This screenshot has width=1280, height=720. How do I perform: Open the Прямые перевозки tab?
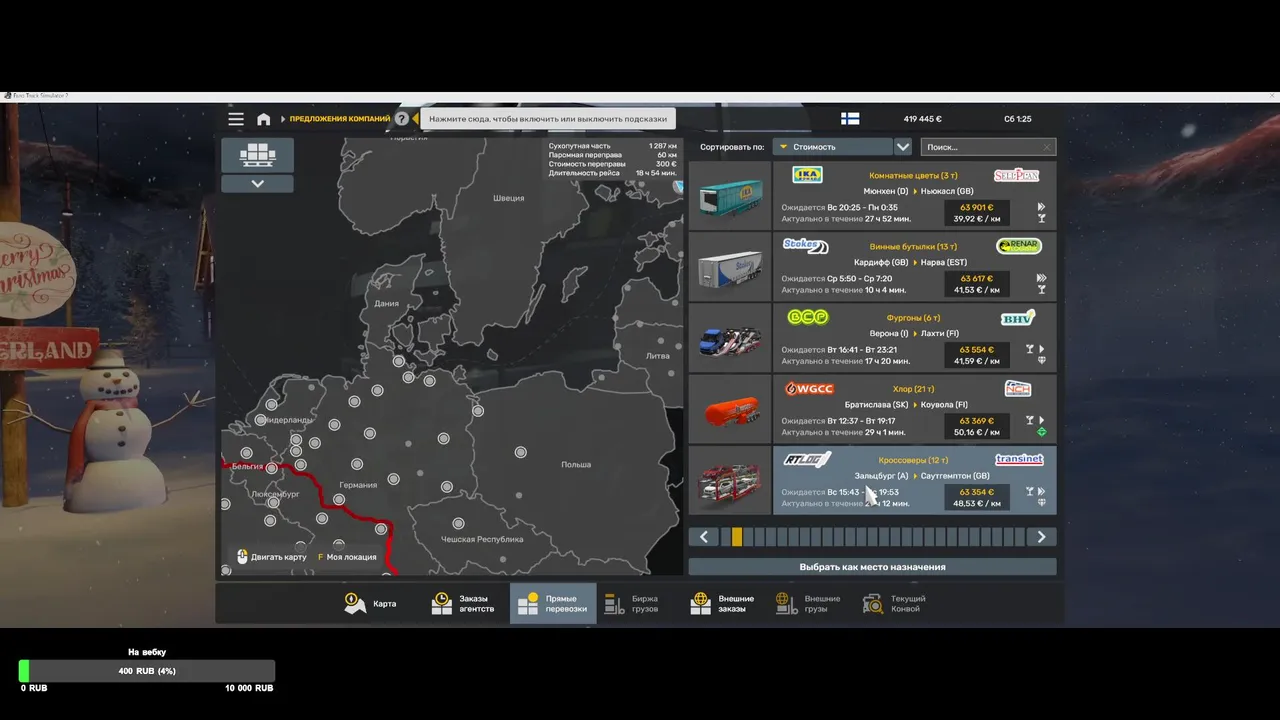553,604
